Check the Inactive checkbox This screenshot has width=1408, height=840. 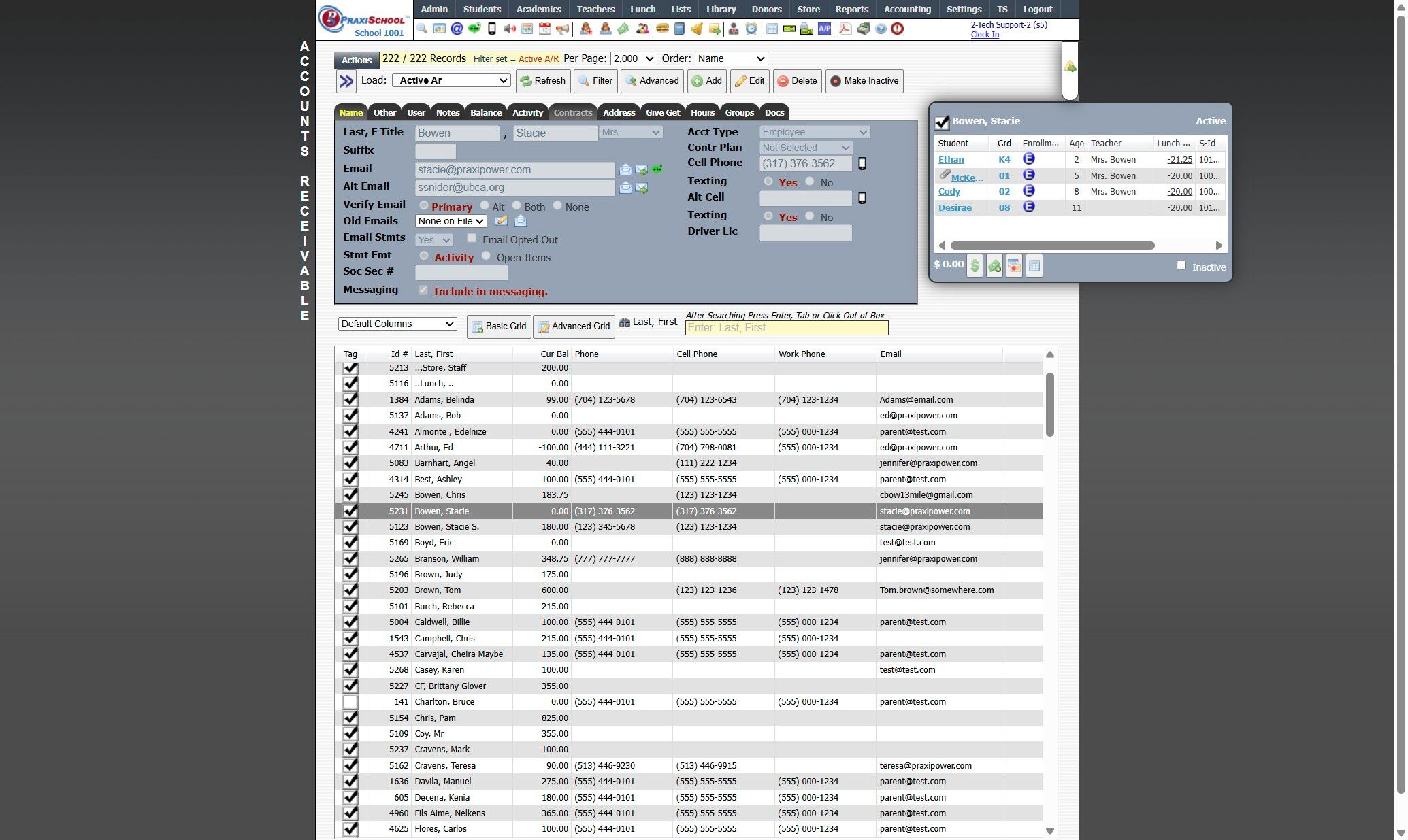click(x=1181, y=265)
